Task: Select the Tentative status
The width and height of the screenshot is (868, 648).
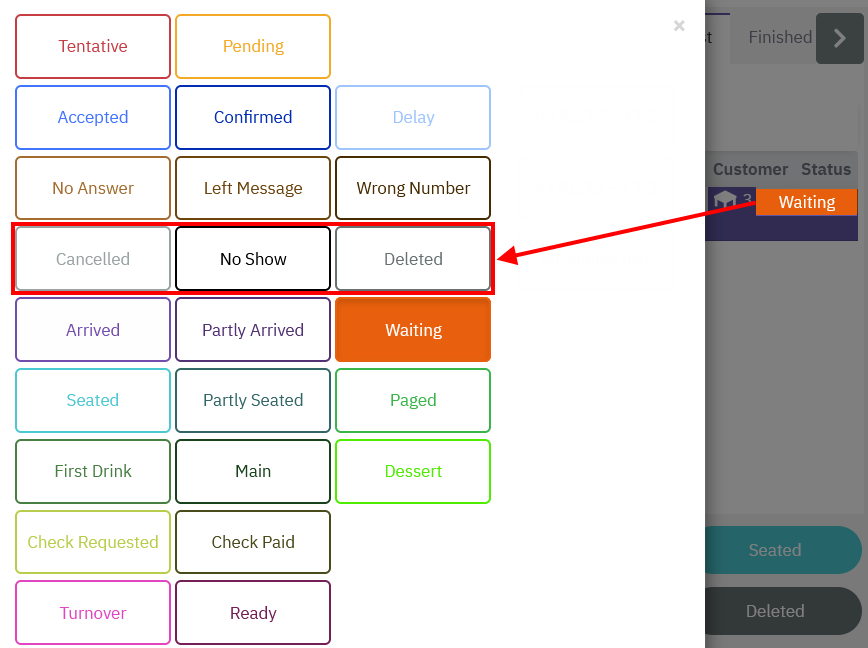Action: pos(93,46)
